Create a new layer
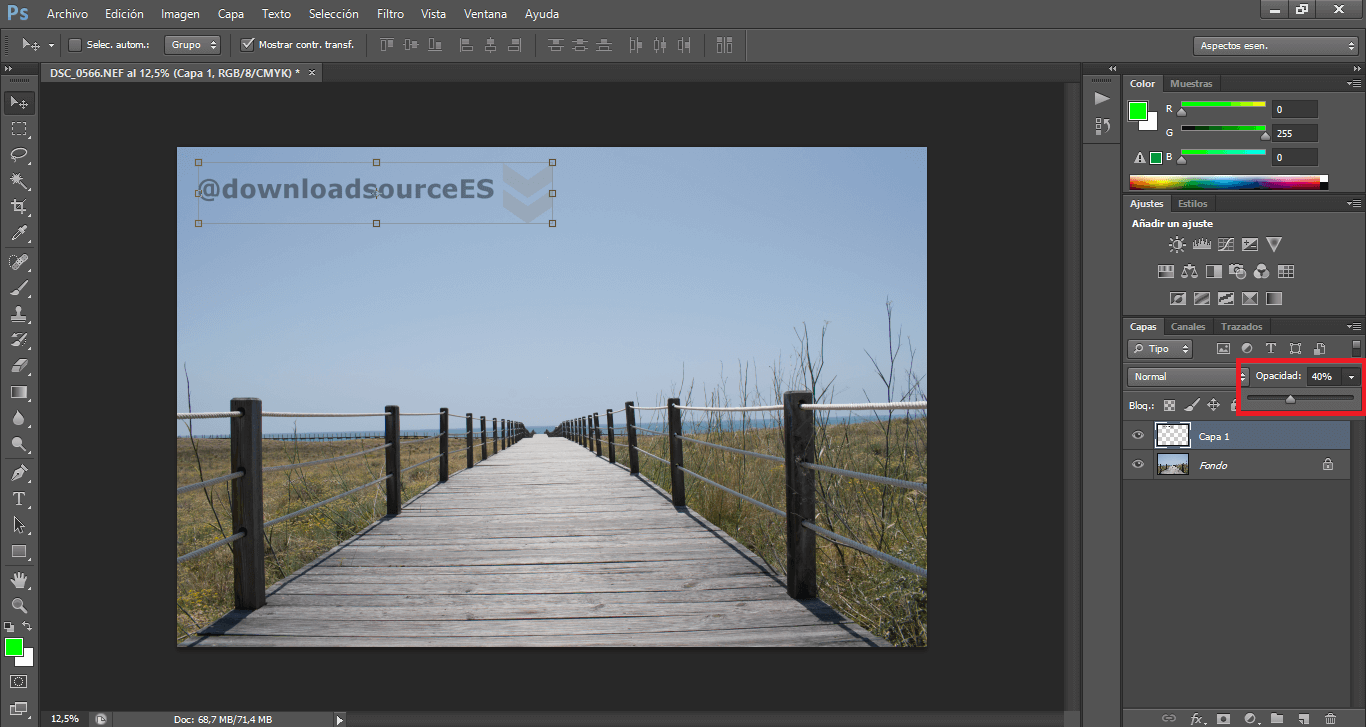The height and width of the screenshot is (727, 1366). click(x=1303, y=718)
